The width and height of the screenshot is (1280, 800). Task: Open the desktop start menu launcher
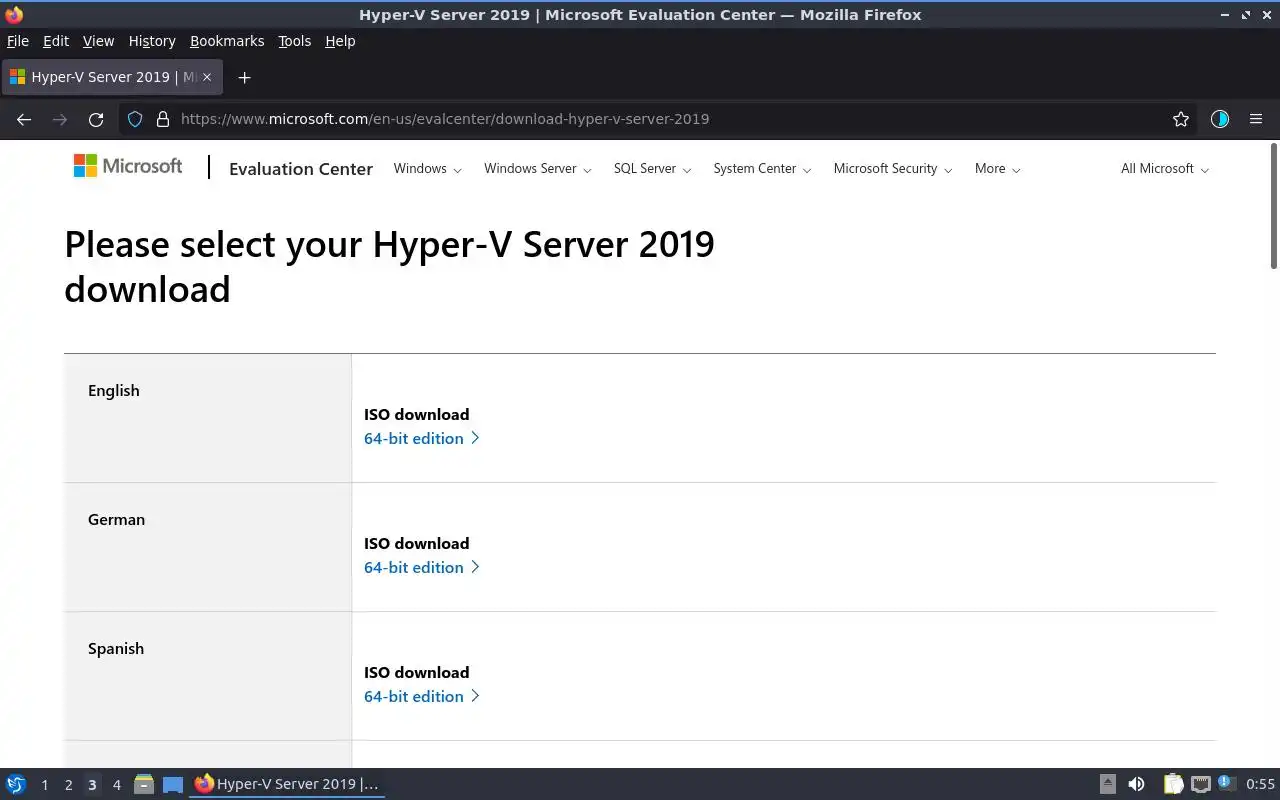tap(16, 784)
